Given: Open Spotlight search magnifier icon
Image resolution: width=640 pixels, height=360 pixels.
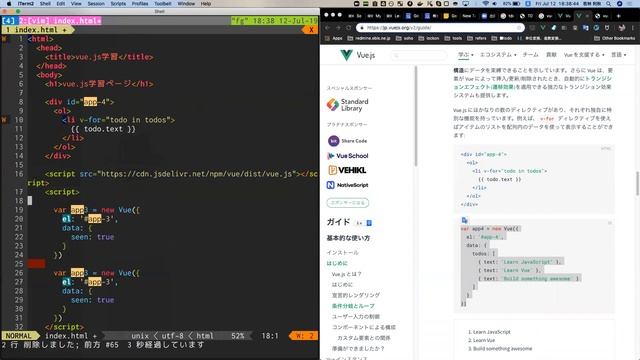Looking at the screenshot, I should tap(609, 4).
